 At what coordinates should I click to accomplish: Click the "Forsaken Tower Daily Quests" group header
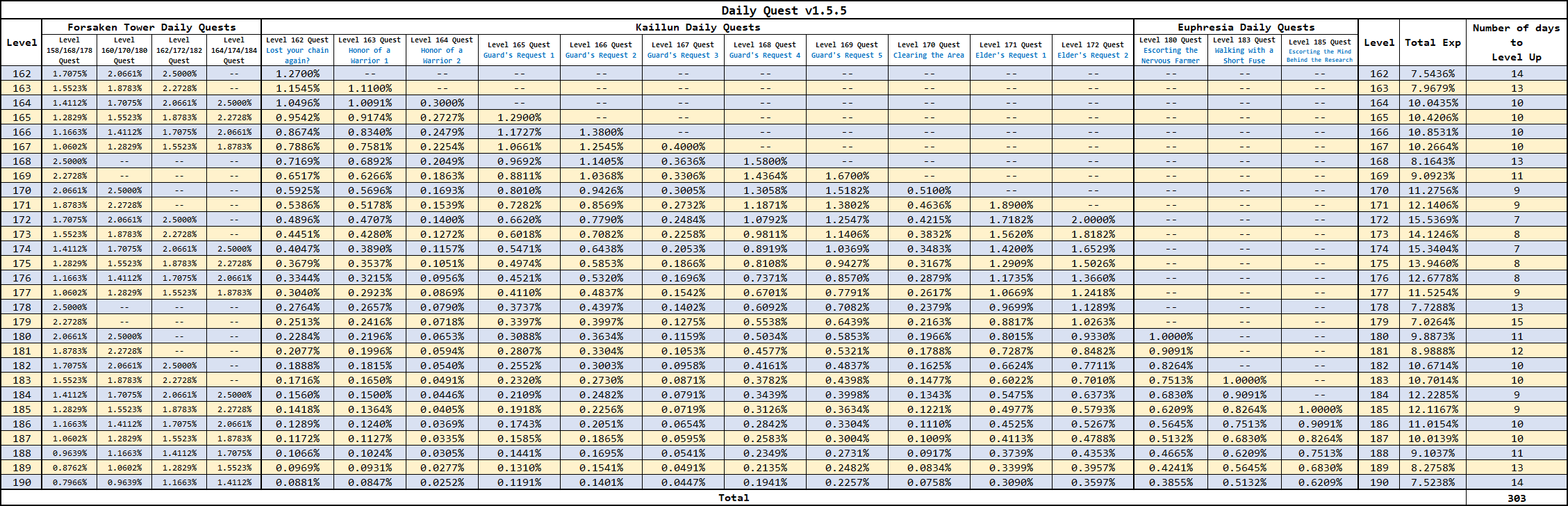(151, 27)
